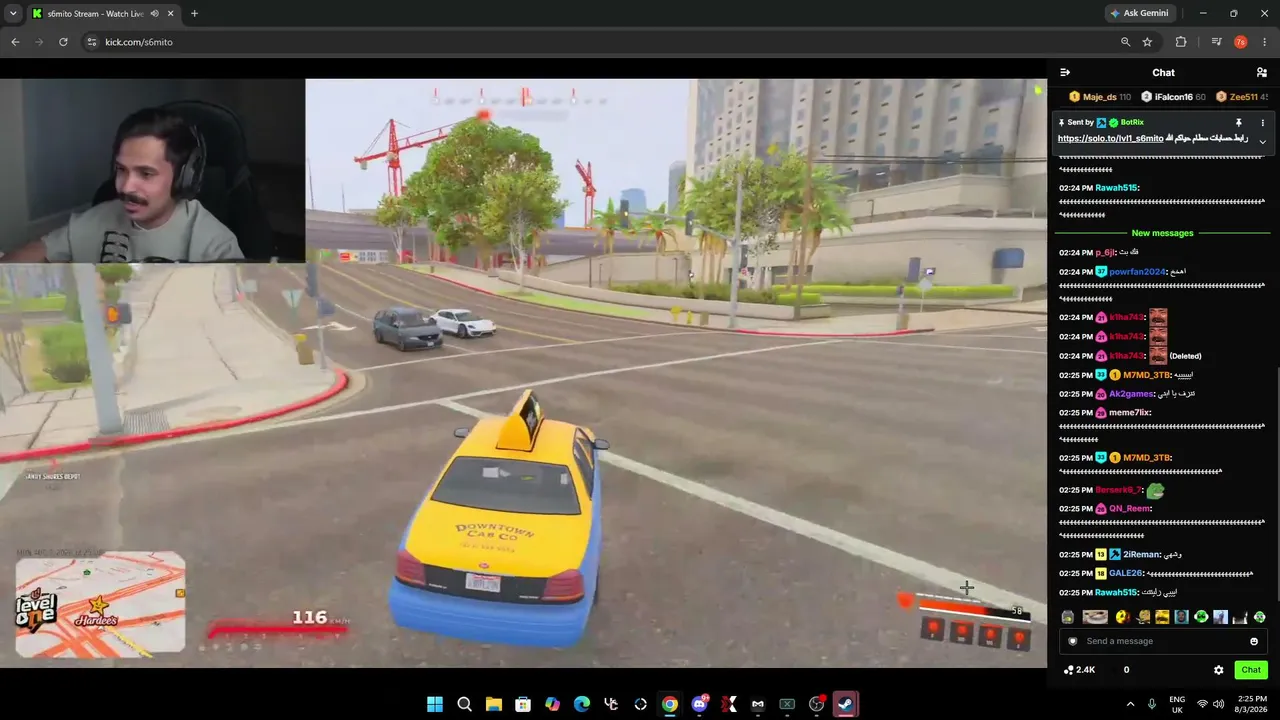Viewport: 1280px width, 720px height.
Task: Jump to New messages in chat
Action: 1162,233
